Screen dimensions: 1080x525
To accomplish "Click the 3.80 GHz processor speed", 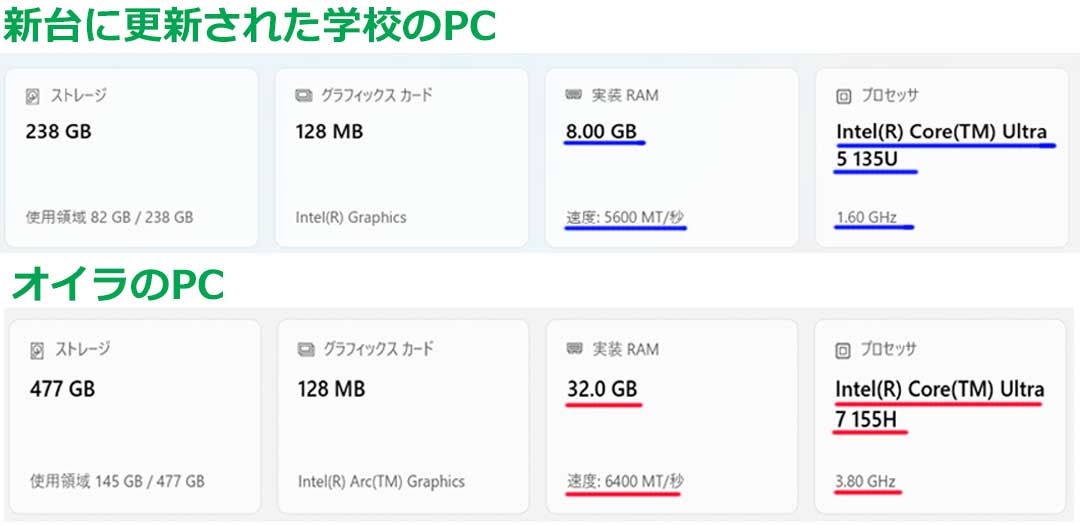I will pos(866,481).
